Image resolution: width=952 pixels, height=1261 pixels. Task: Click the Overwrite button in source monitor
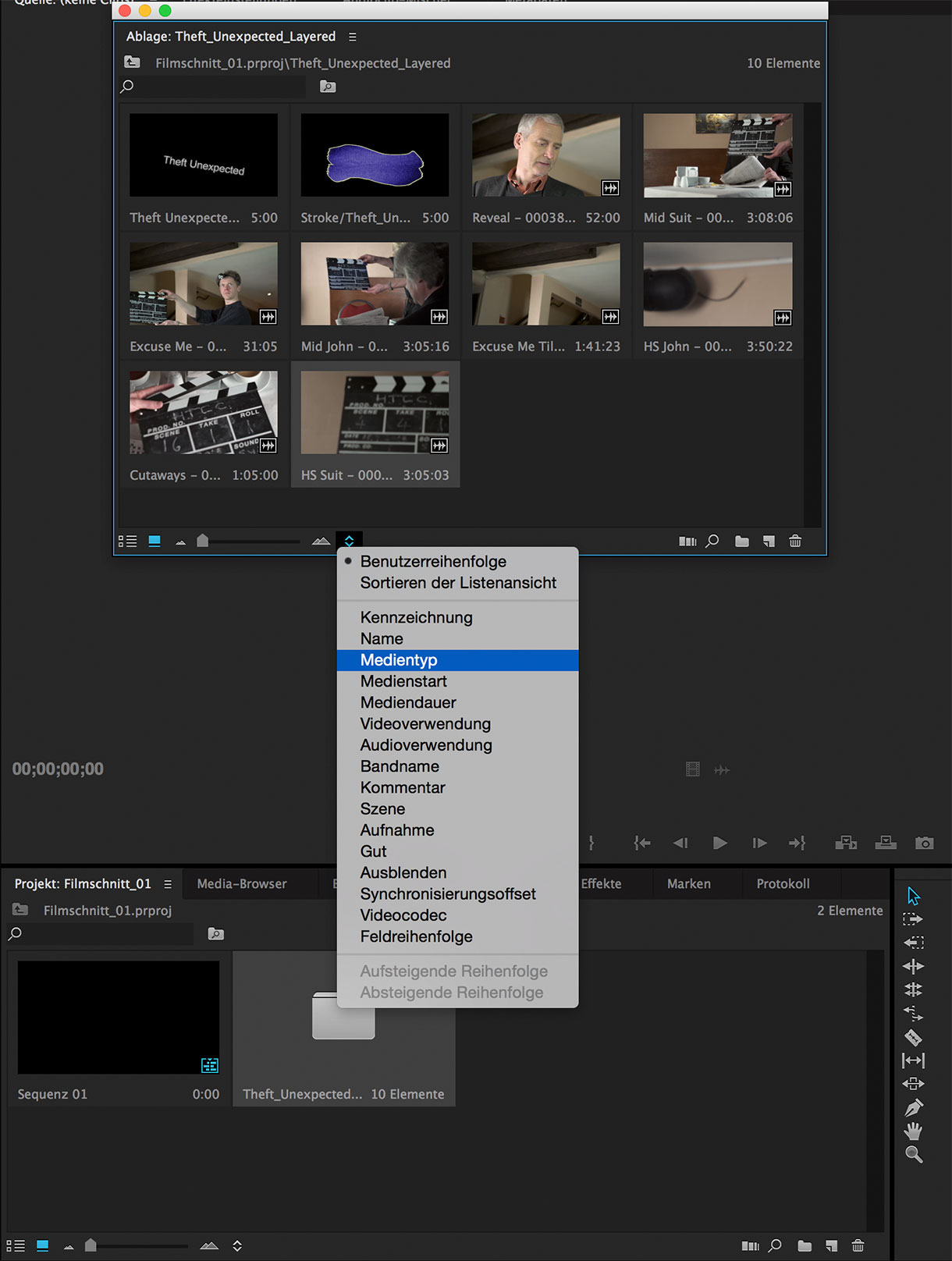(886, 843)
